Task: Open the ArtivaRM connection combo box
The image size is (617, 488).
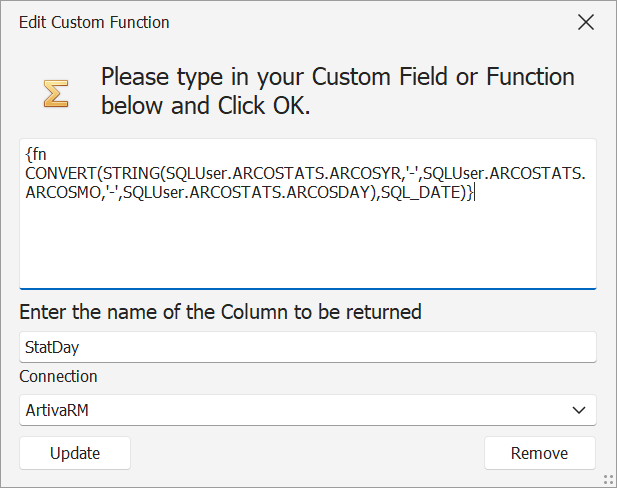Action: tap(308, 410)
